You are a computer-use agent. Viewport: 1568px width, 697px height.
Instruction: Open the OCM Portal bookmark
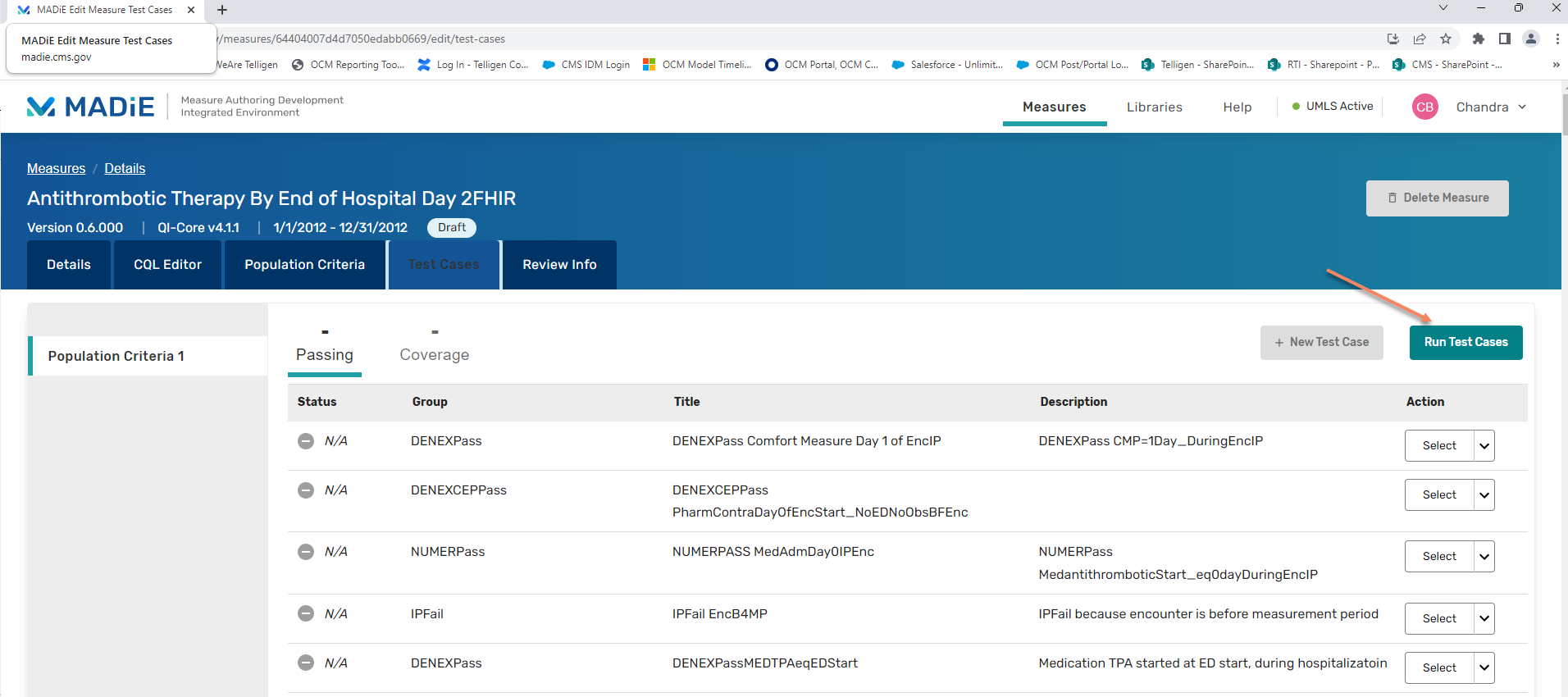click(822, 65)
